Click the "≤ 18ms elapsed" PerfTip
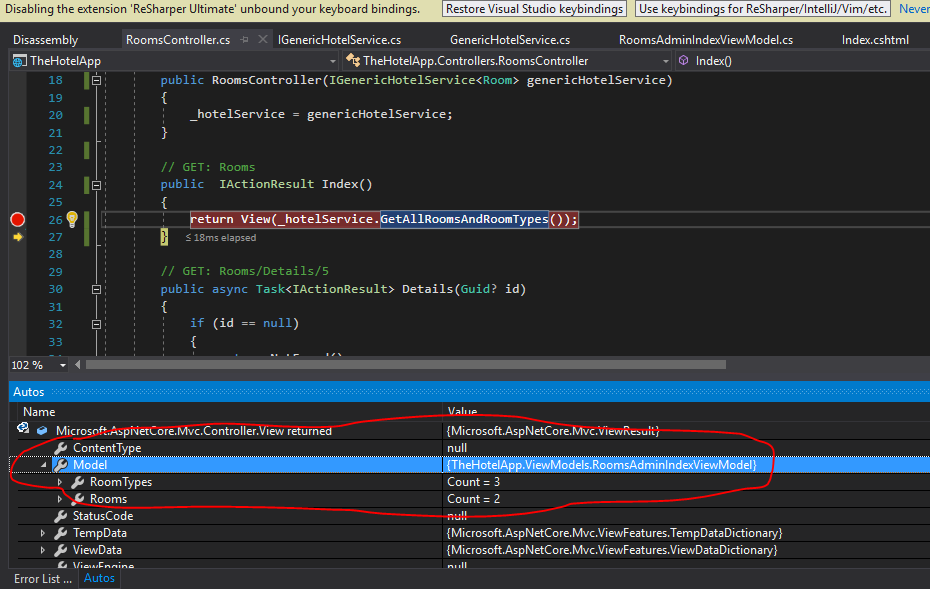Screen dimensions: 930x589 221,238
